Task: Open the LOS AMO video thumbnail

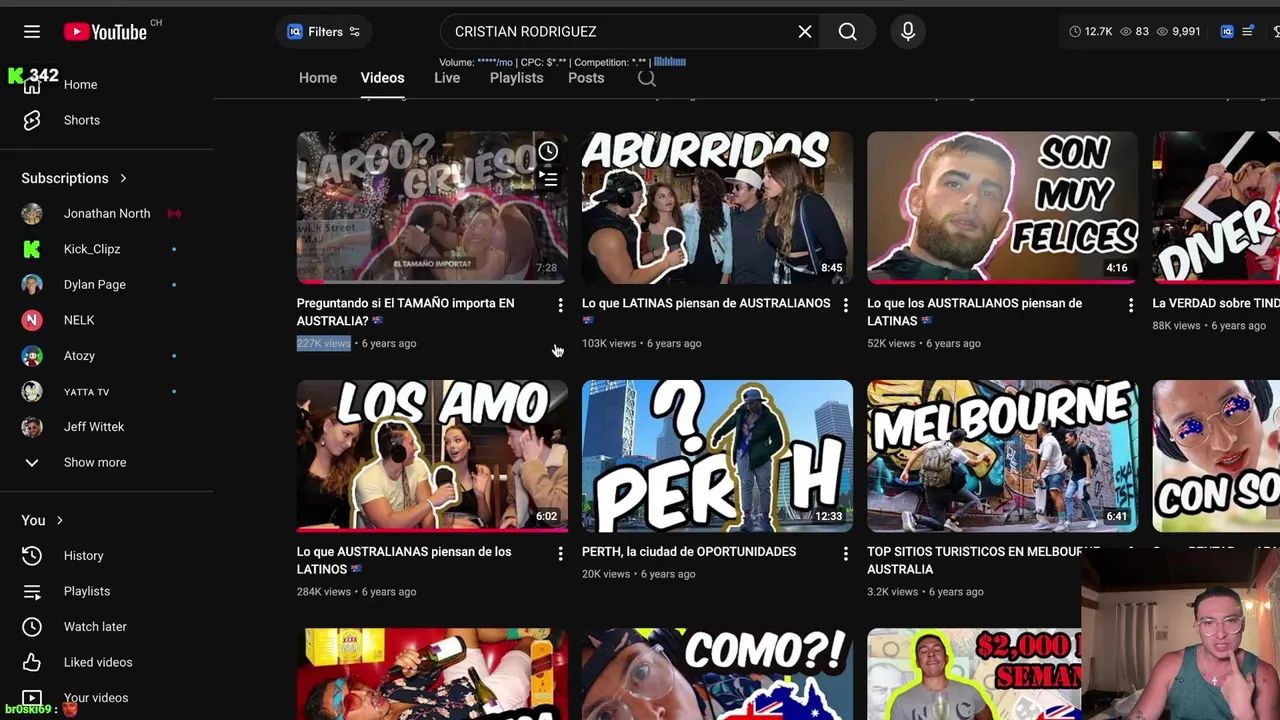Action: [x=432, y=456]
